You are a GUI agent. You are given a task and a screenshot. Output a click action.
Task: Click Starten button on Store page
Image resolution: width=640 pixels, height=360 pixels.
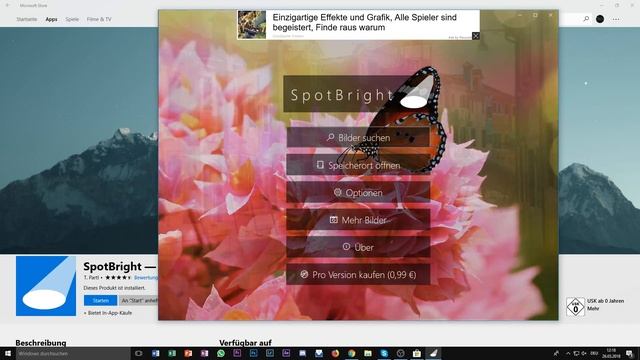point(100,300)
